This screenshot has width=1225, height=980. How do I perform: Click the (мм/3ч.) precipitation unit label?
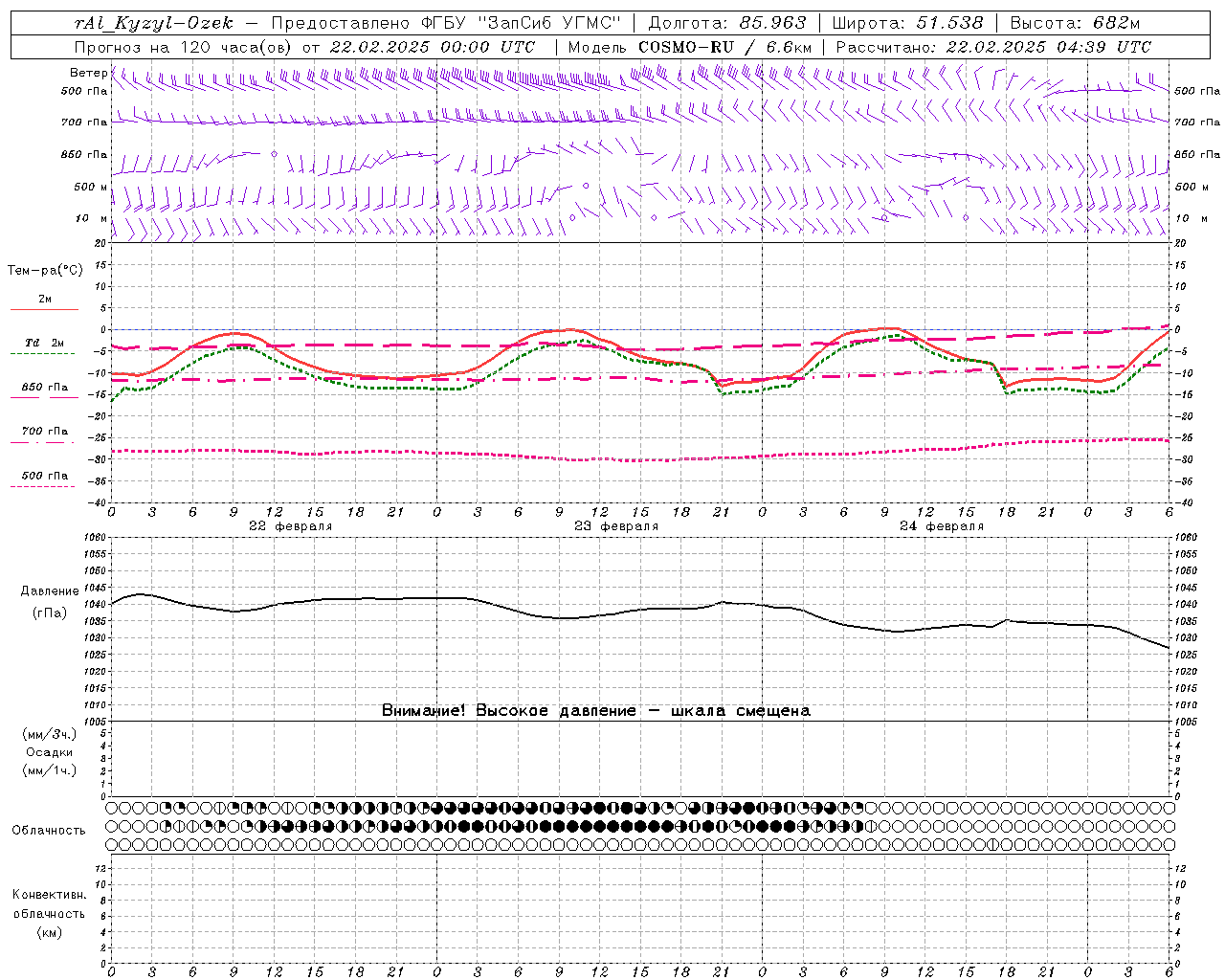coord(50,734)
